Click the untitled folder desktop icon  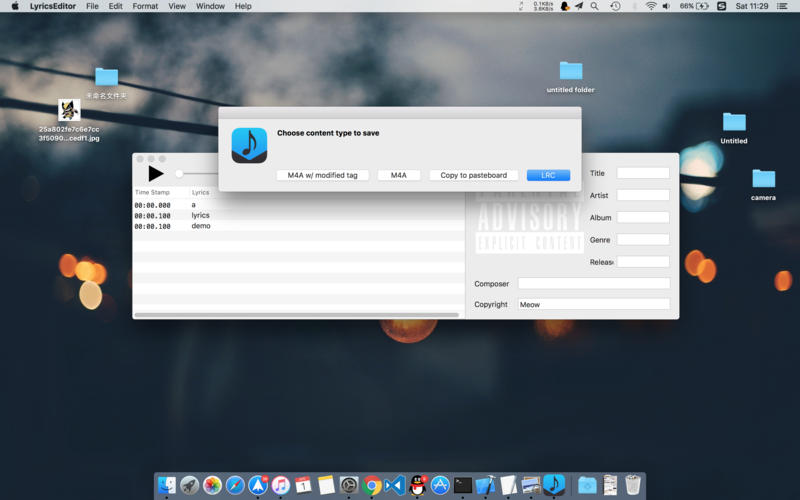[x=570, y=78]
